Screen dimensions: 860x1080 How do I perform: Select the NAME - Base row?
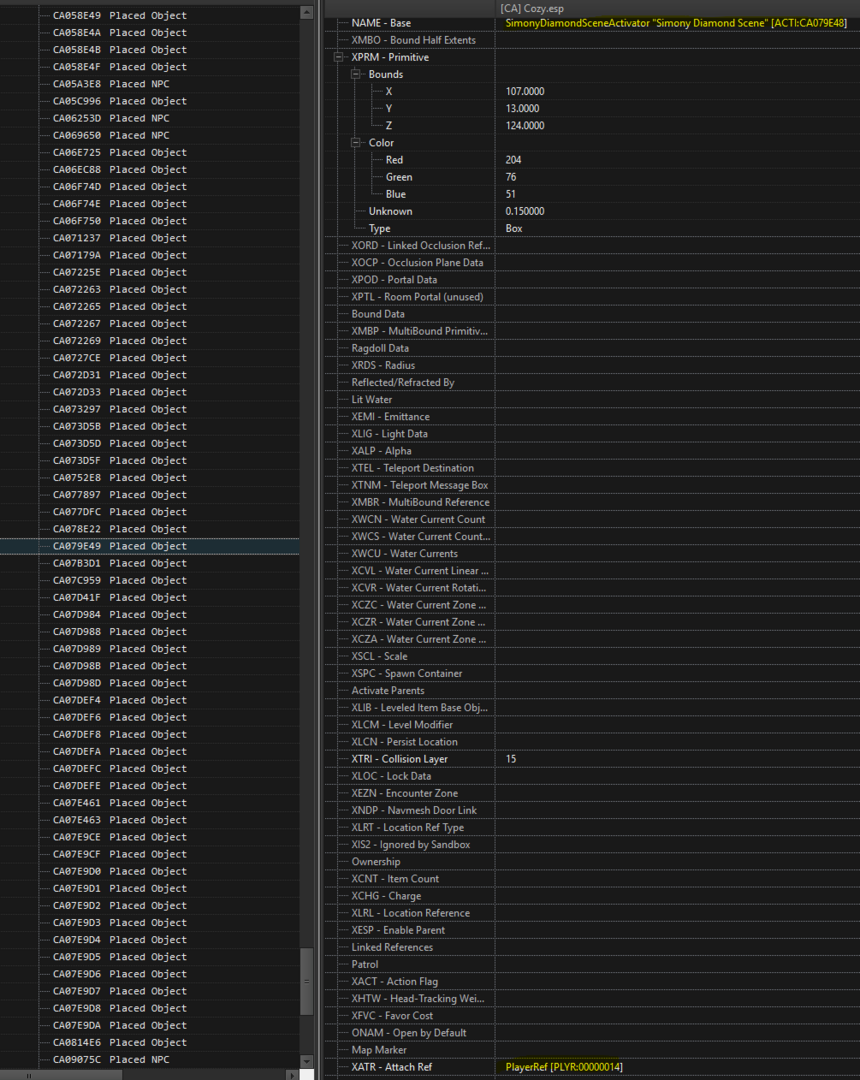click(x=592, y=23)
